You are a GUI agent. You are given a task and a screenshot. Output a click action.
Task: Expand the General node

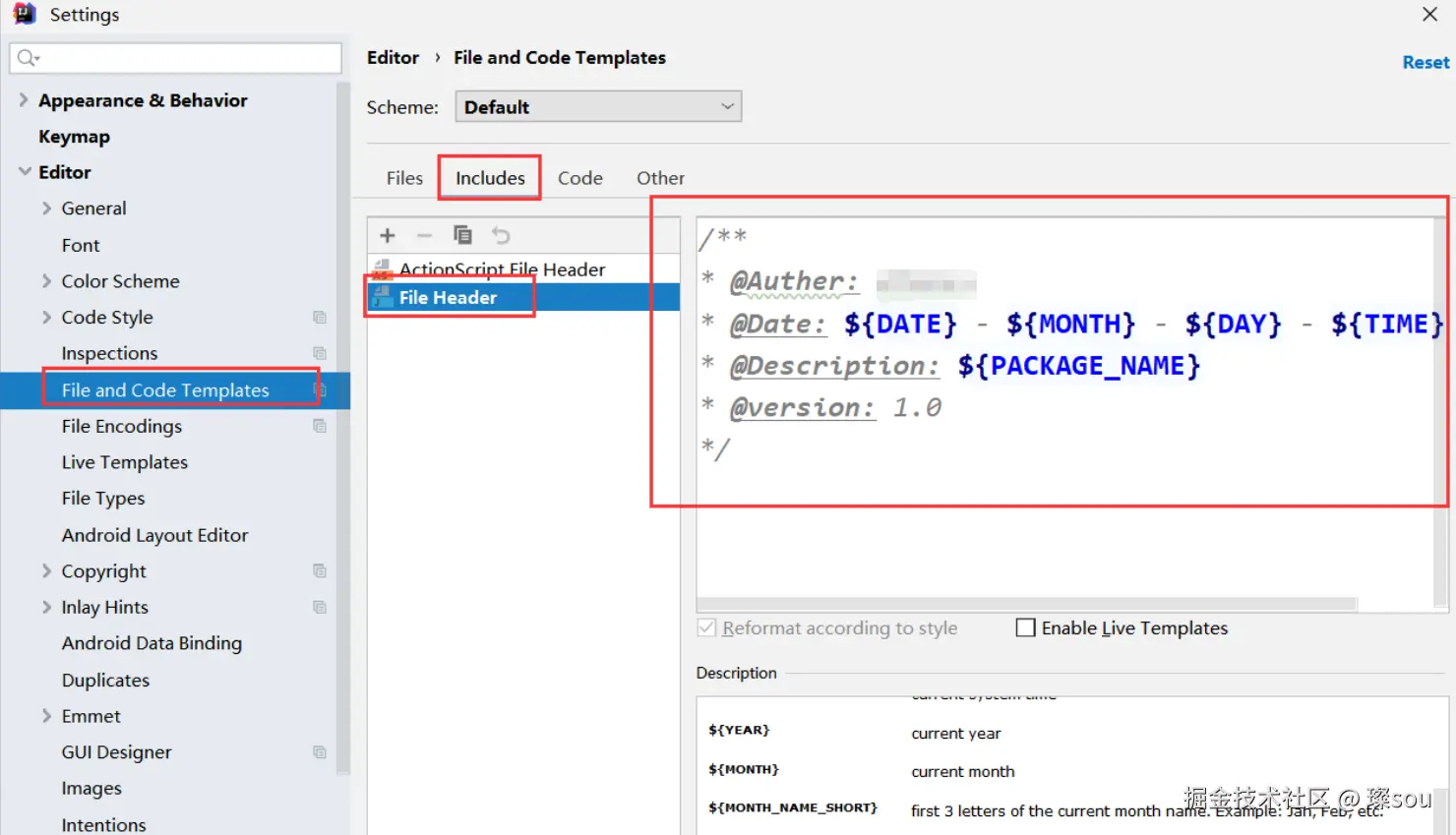click(46, 208)
